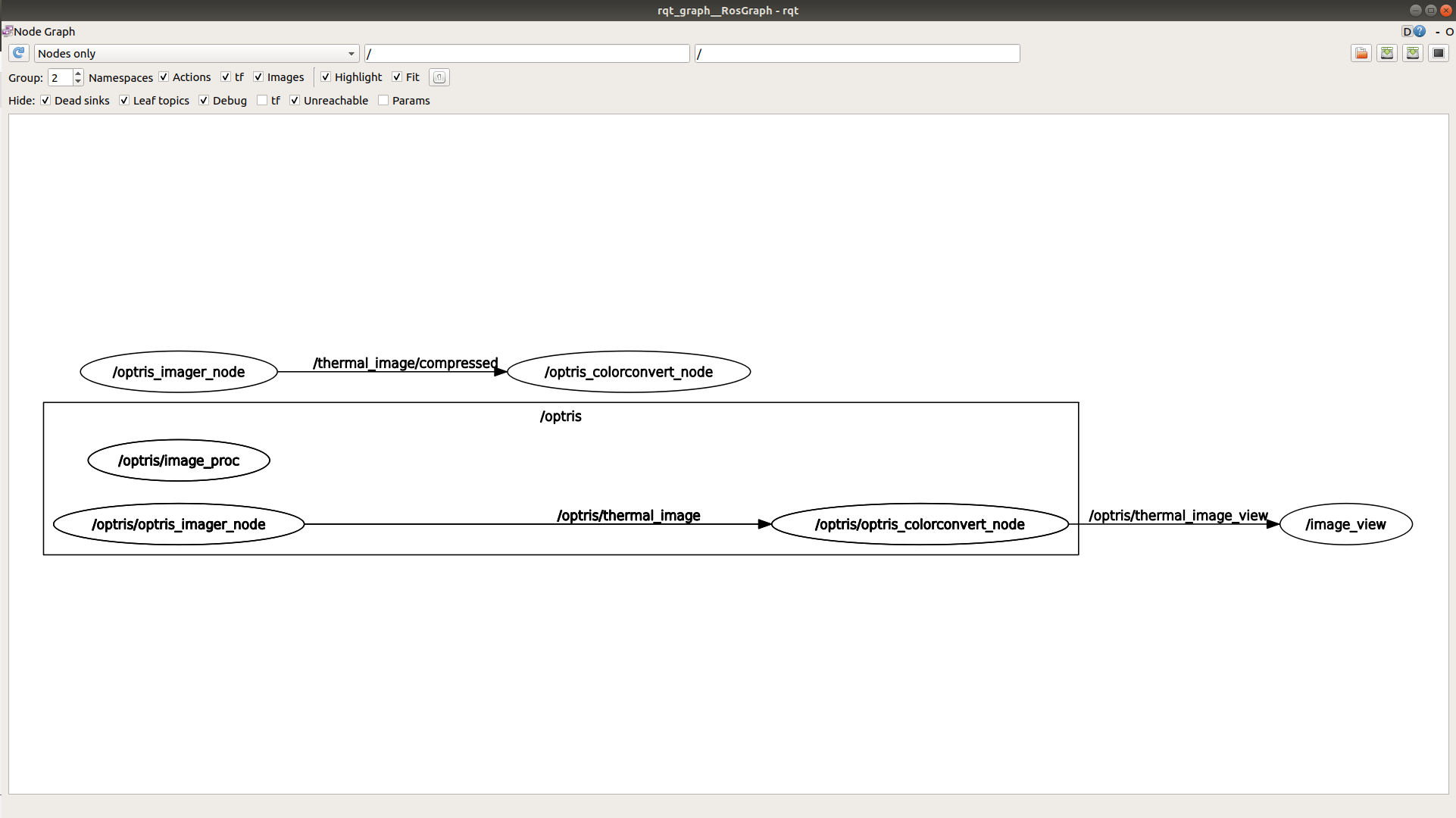Select the /optris_imager_node graph node
The width and height of the screenshot is (1456, 818).
pyautogui.click(x=179, y=372)
